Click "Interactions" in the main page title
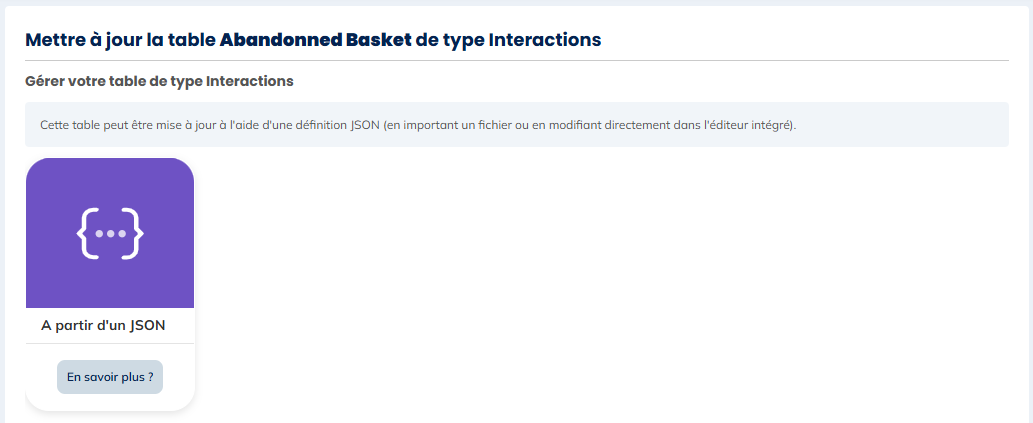 (544, 40)
